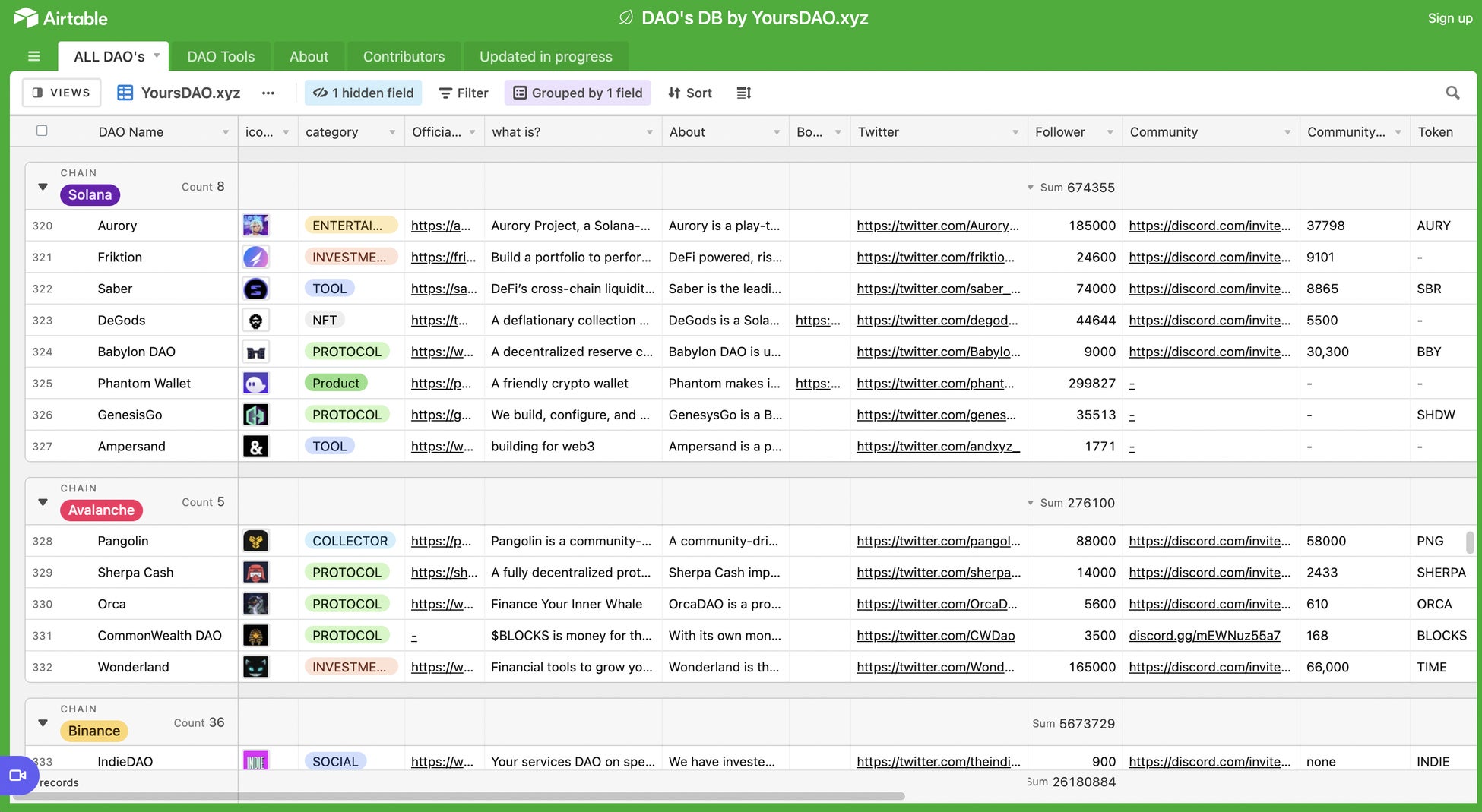The height and width of the screenshot is (812, 1482).
Task: Collapse the Avalanche chain group
Action: tap(43, 501)
